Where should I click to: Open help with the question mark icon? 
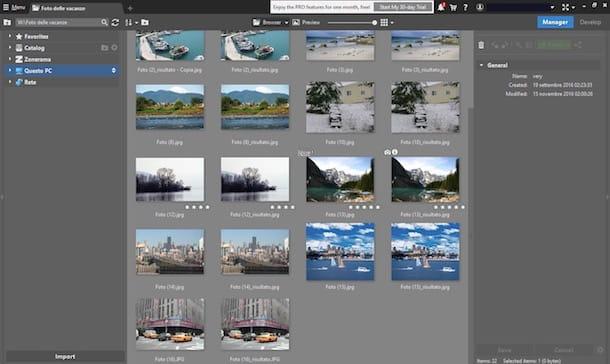tap(465, 7)
